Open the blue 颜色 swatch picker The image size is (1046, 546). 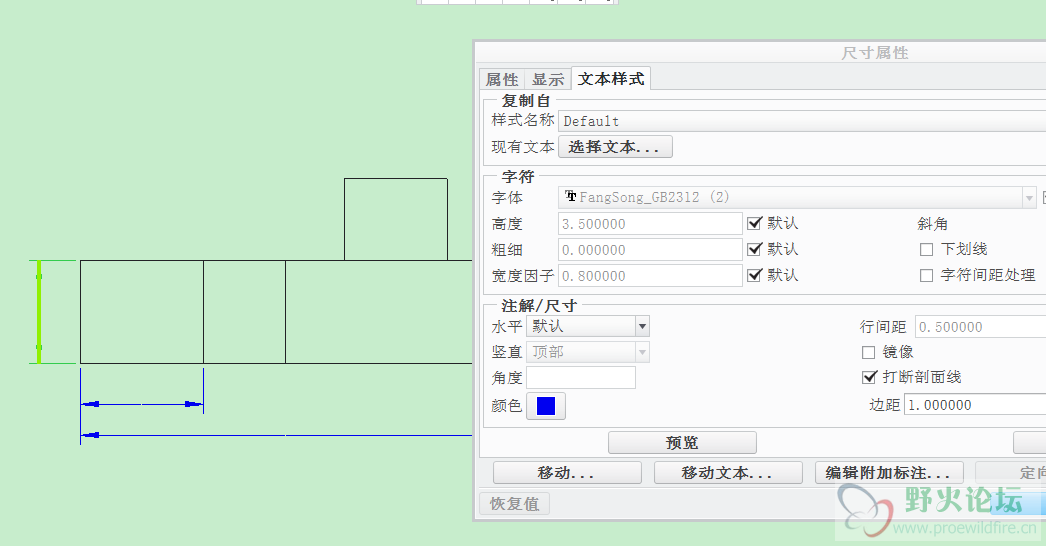pyautogui.click(x=546, y=406)
